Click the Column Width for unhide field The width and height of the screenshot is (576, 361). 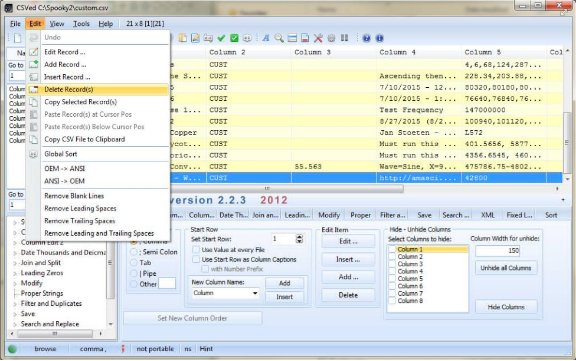point(498,250)
